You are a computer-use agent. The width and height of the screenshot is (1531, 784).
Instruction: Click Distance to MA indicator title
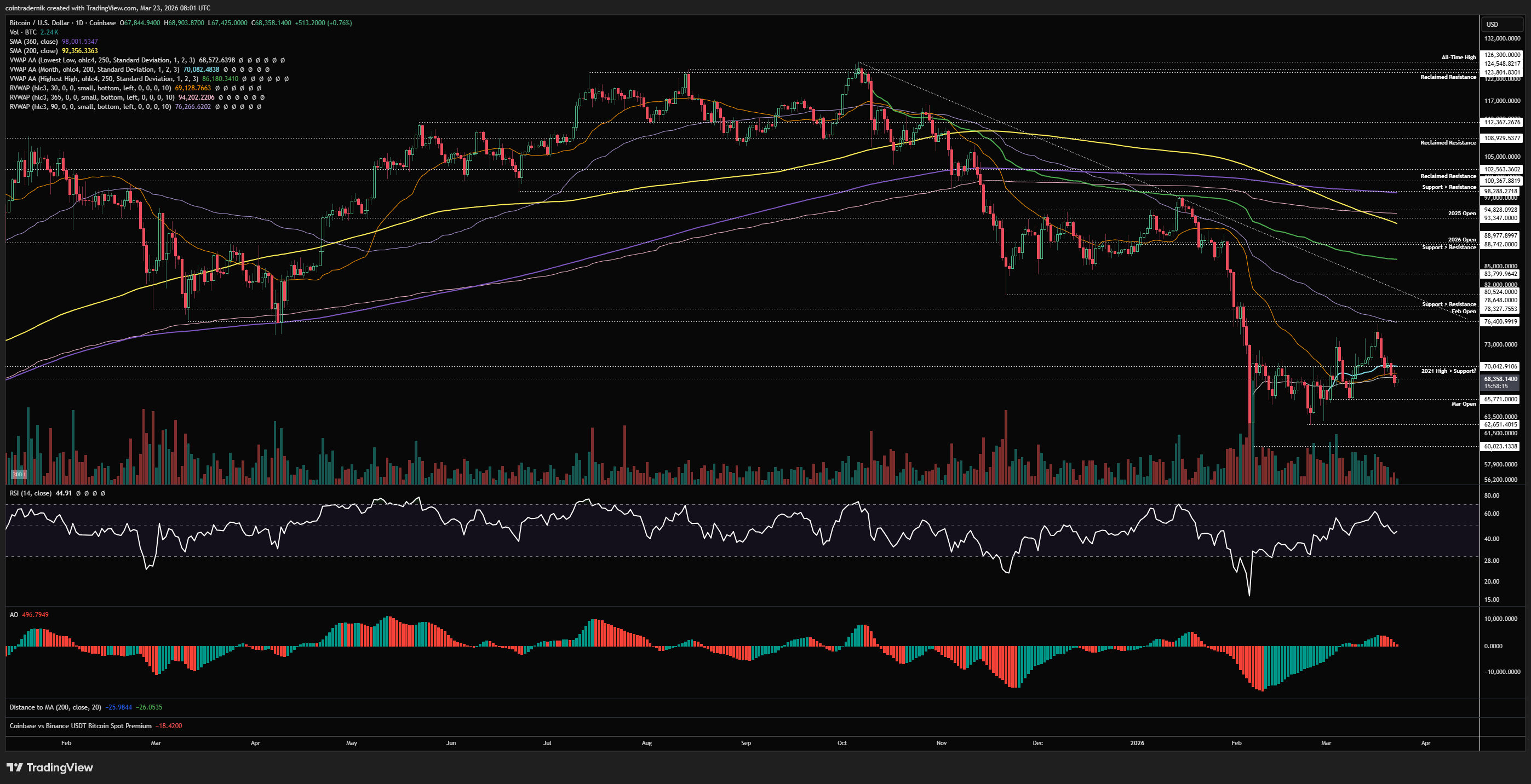coord(55,707)
